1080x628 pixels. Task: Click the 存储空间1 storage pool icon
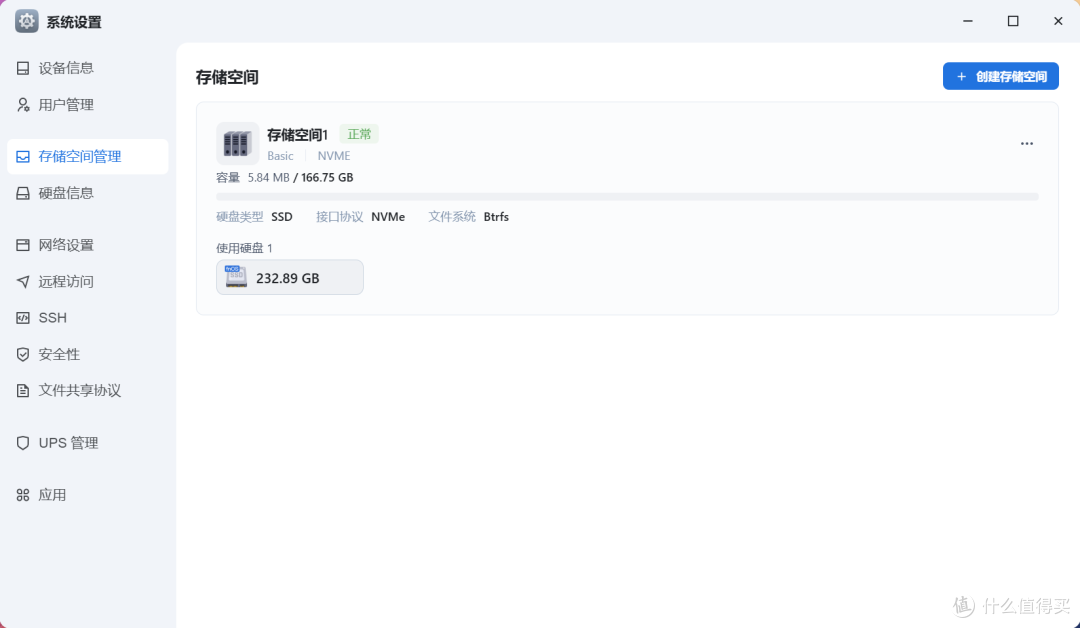point(238,143)
